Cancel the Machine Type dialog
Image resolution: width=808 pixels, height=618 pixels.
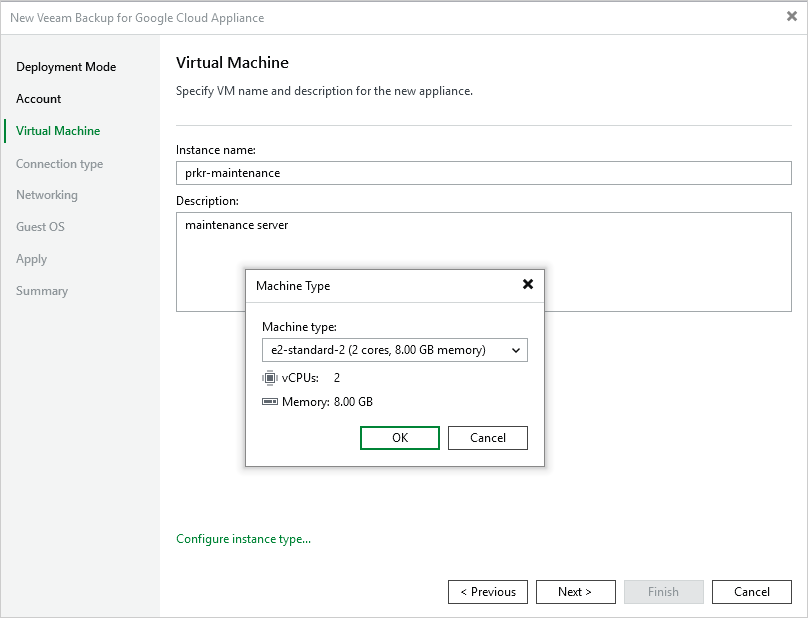487,438
